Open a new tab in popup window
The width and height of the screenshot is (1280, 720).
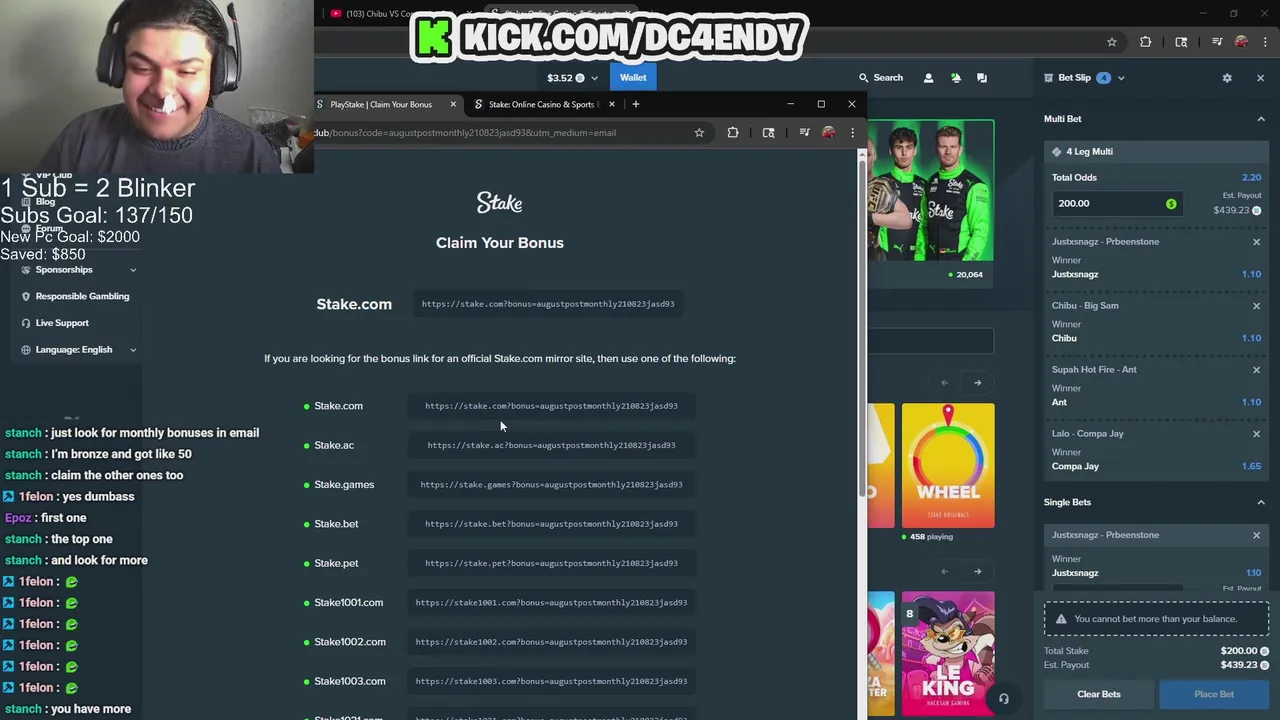[636, 105]
